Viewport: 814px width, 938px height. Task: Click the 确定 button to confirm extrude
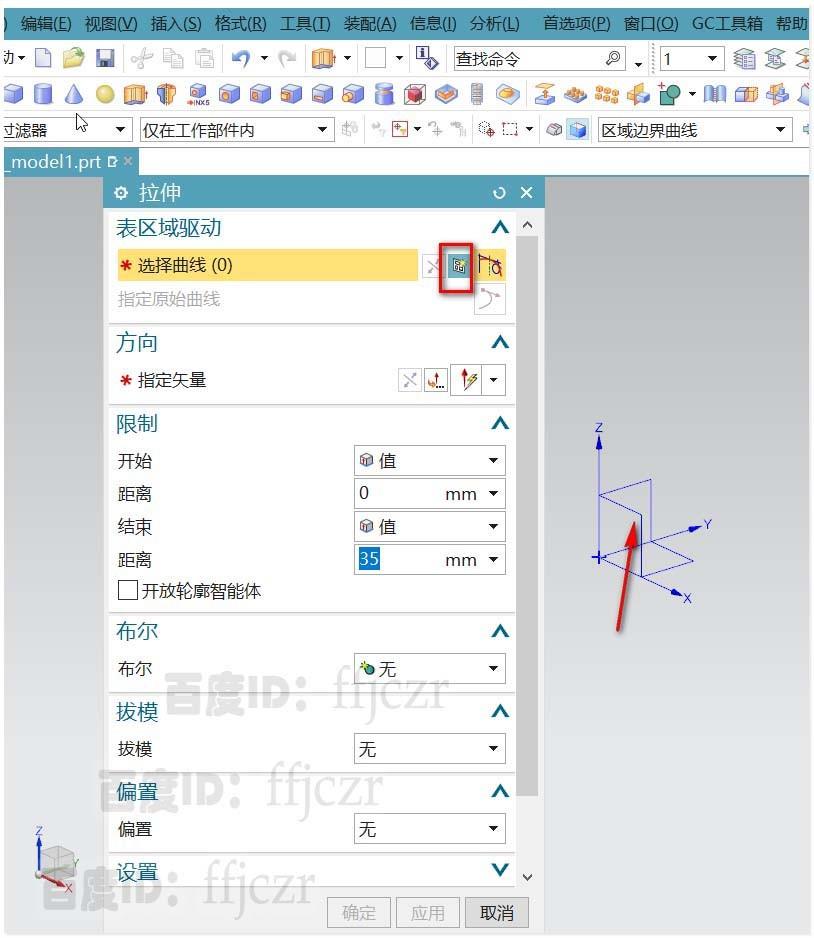(358, 912)
